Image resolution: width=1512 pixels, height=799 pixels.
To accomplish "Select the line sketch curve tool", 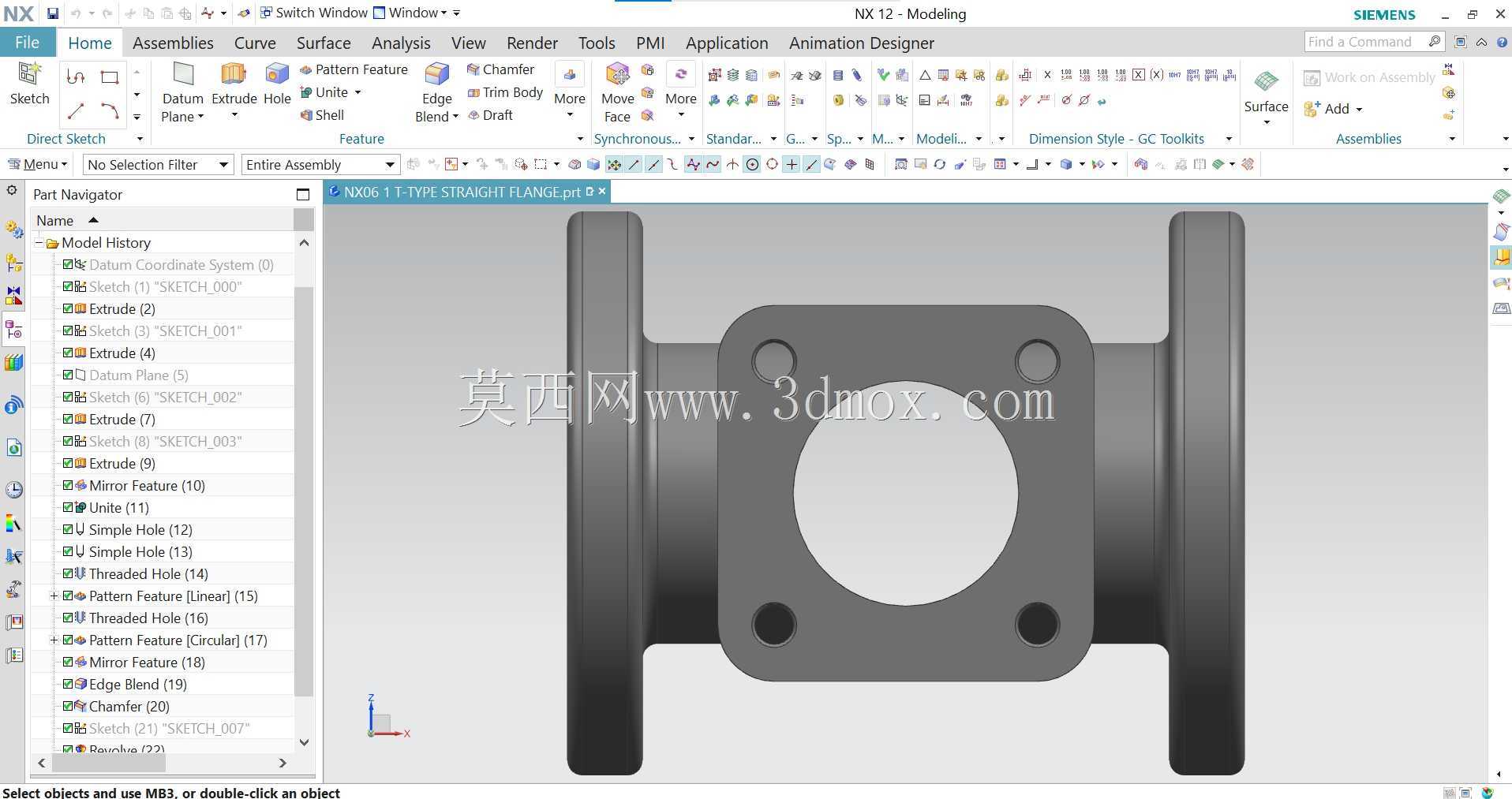I will [x=76, y=111].
